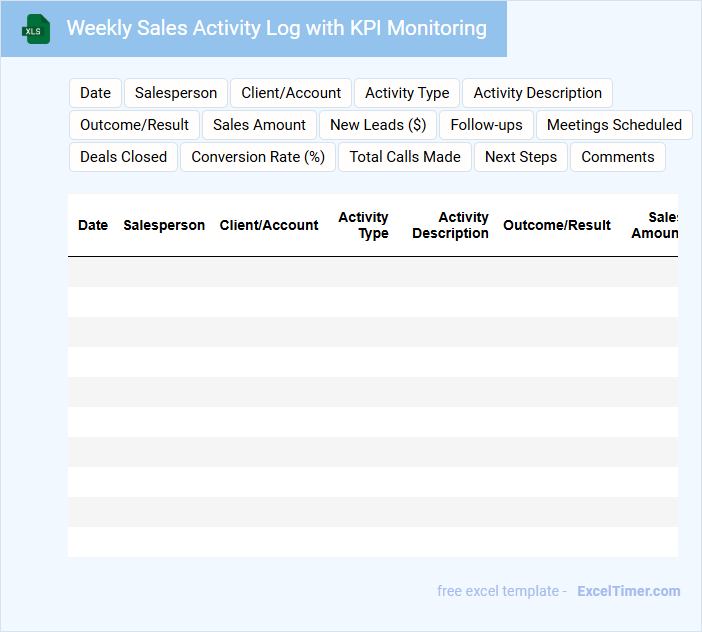Select the Outcome/Result tag
The image size is (702, 632).
point(134,125)
